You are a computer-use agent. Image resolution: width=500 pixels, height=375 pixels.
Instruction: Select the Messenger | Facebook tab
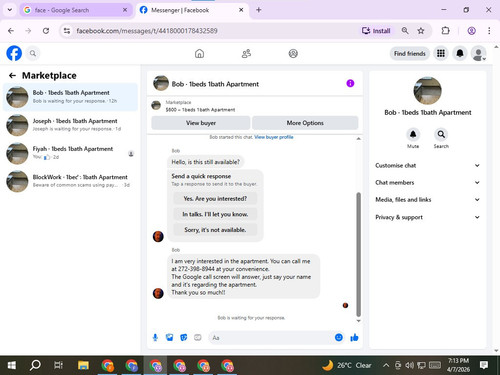192,10
